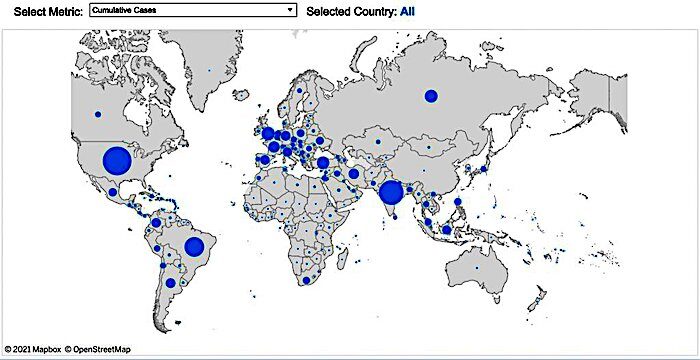
Task: Select the large bubble over India
Action: pyautogui.click(x=392, y=193)
